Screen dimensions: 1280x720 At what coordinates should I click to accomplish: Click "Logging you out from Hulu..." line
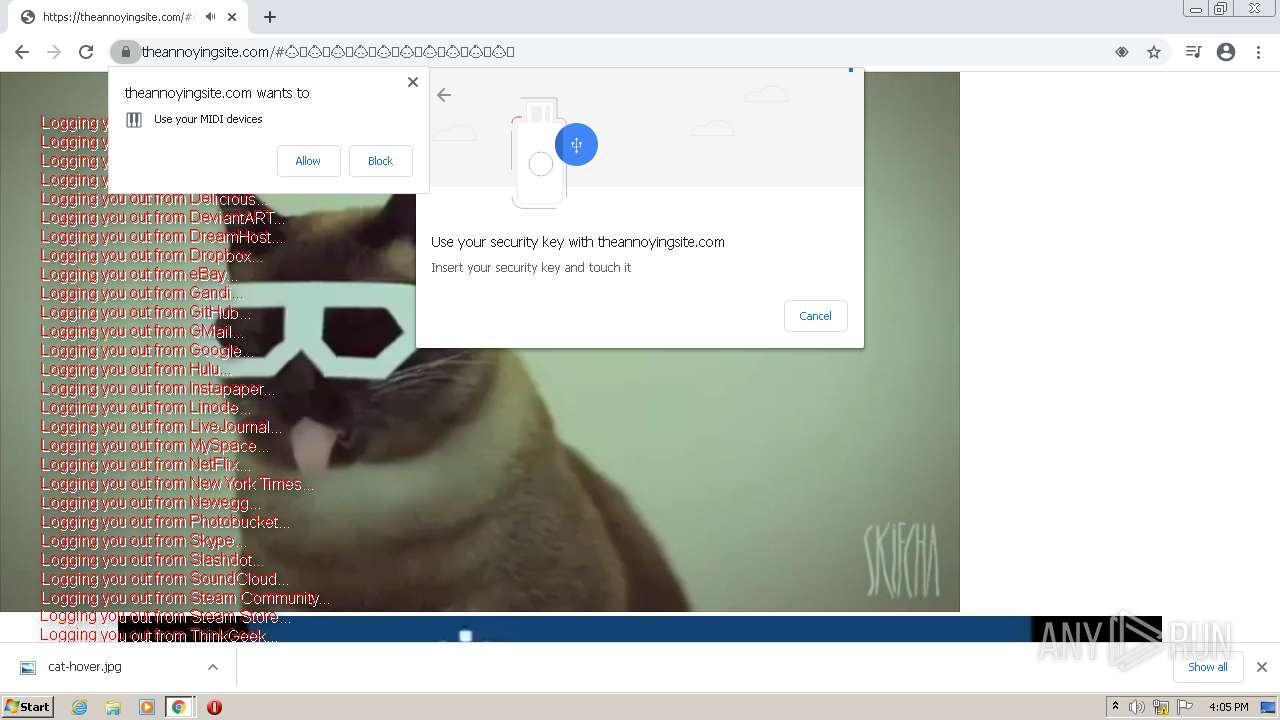click(x=136, y=370)
